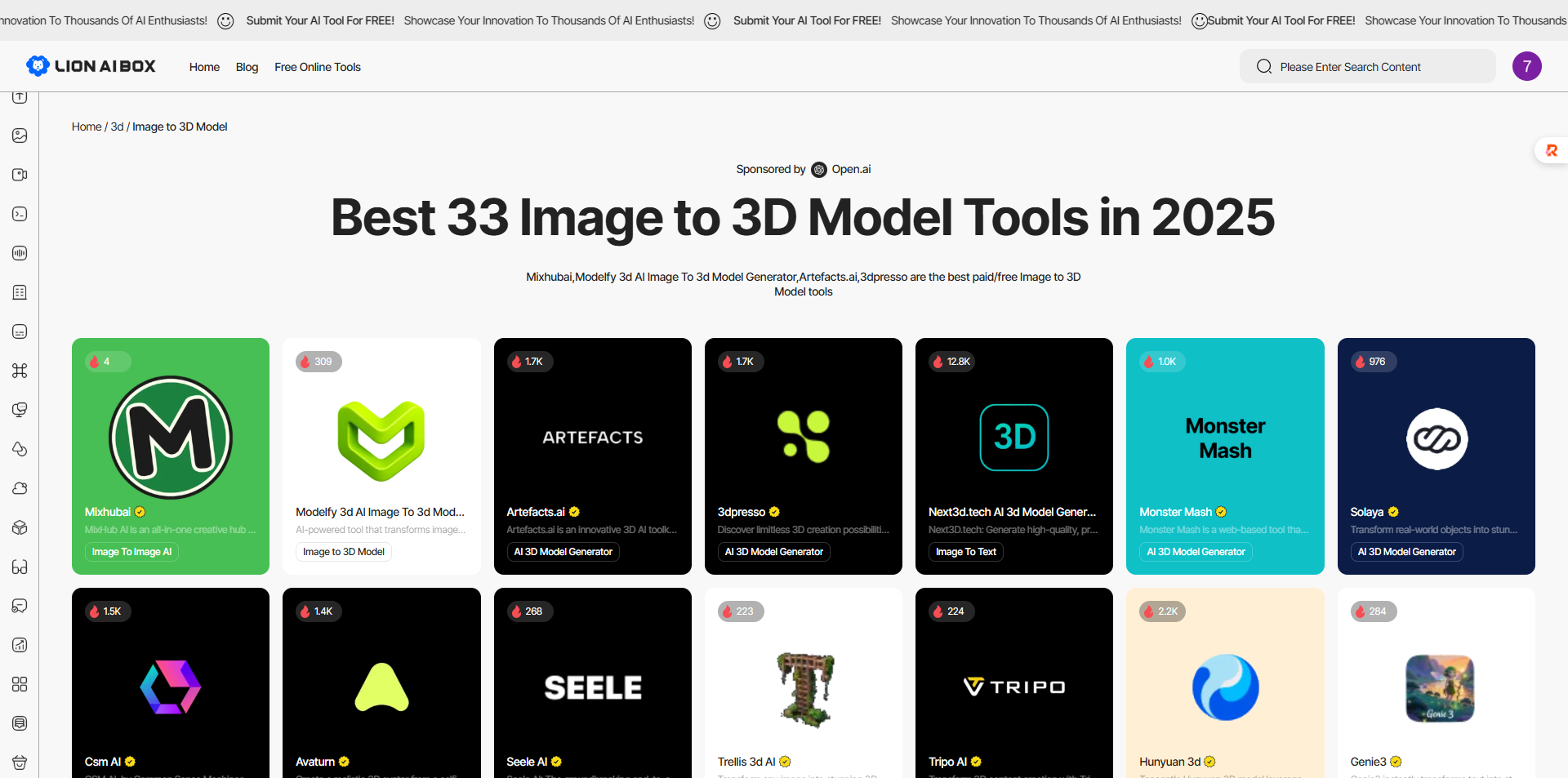
Task: Click AI 3D Model Generator tag on Solaya
Action: pyautogui.click(x=1406, y=552)
